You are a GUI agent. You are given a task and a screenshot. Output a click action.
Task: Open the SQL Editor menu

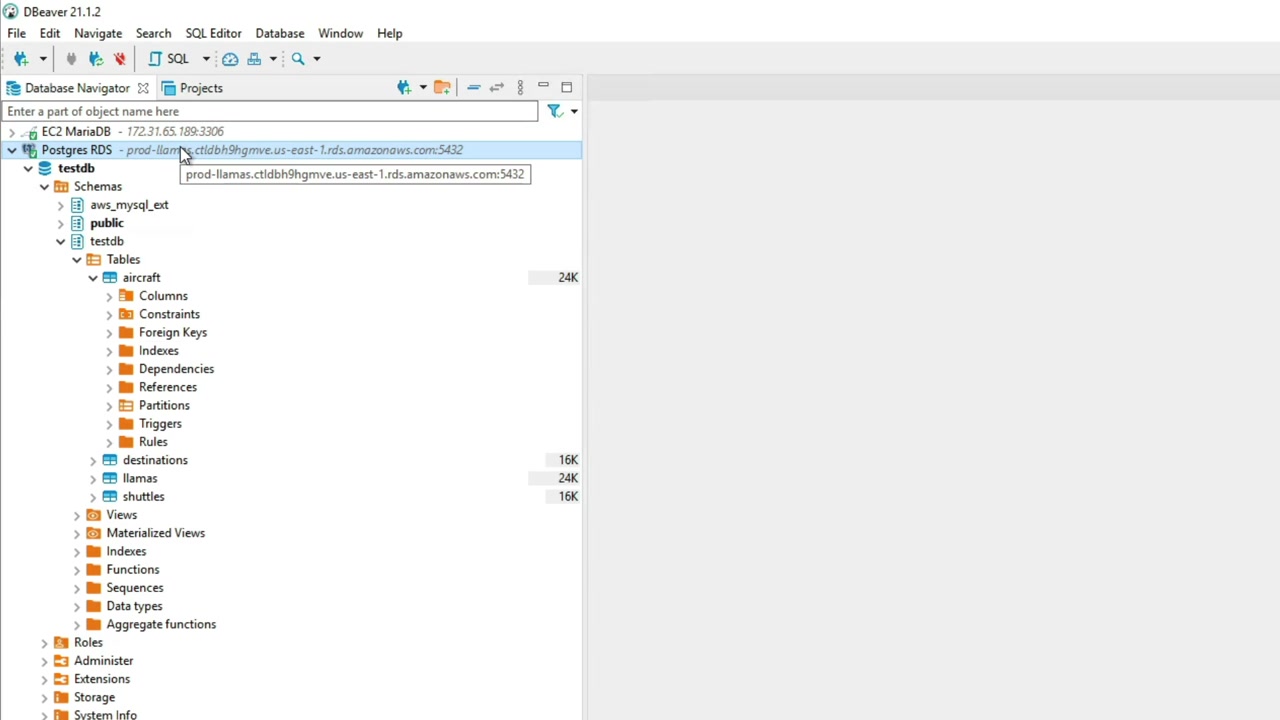click(213, 33)
